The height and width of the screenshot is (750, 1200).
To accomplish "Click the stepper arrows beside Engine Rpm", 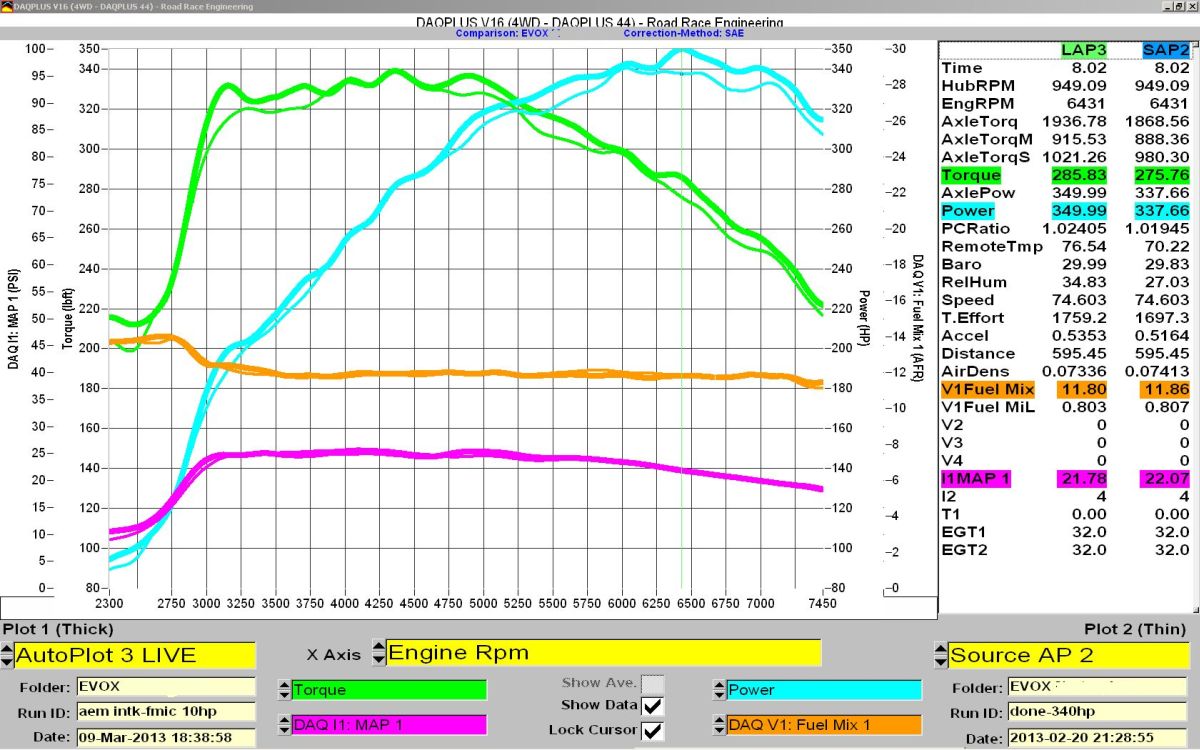I will (x=378, y=653).
